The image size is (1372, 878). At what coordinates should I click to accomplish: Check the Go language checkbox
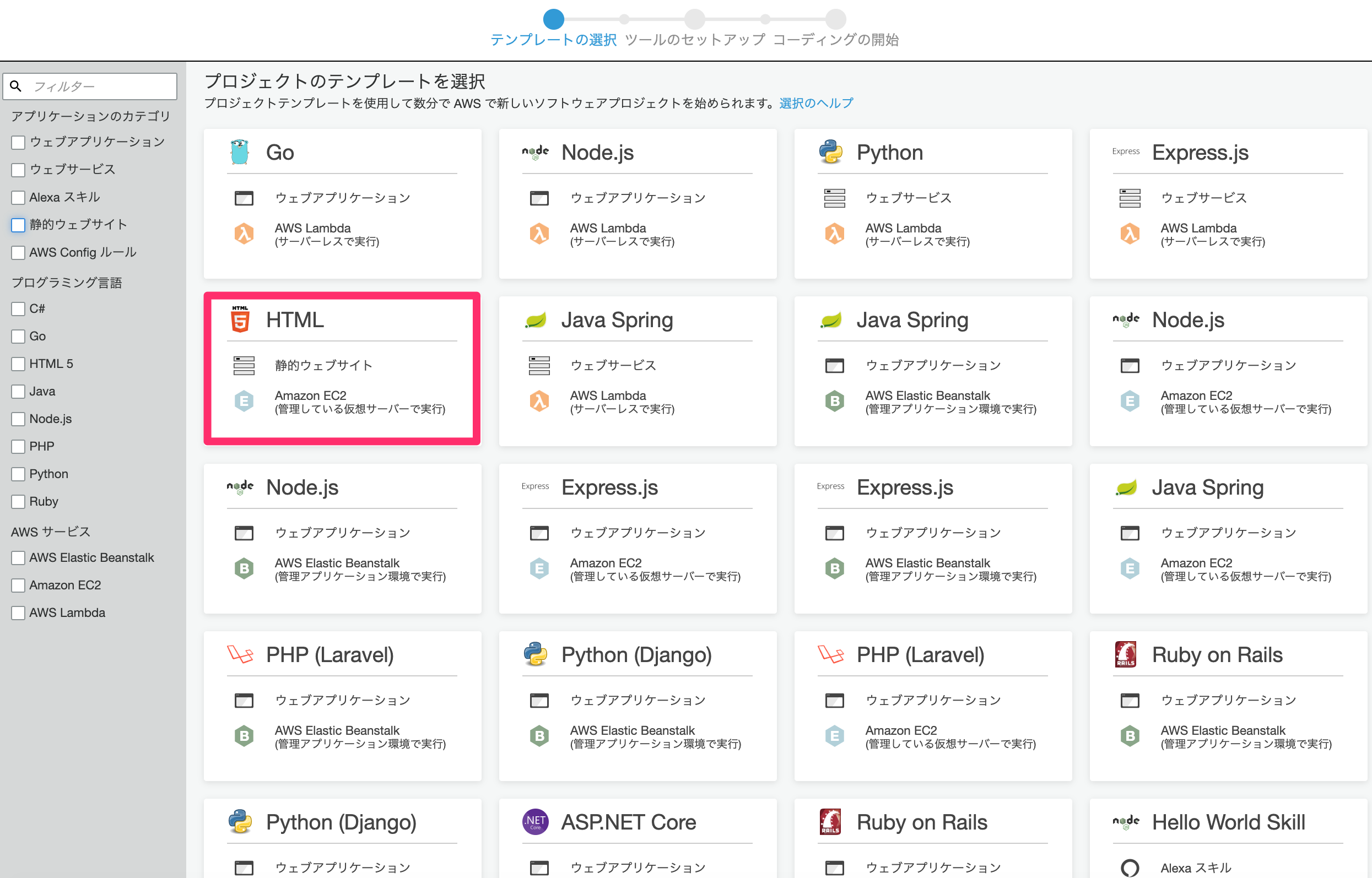click(18, 337)
